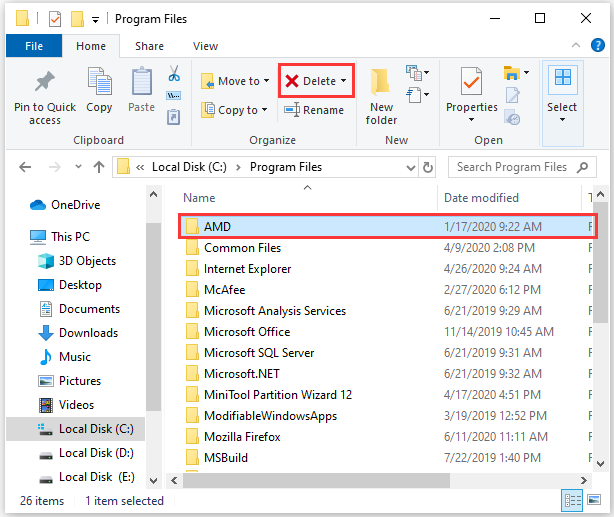Switch to the Share ribbon tab
The image size is (614, 517).
pos(149,46)
